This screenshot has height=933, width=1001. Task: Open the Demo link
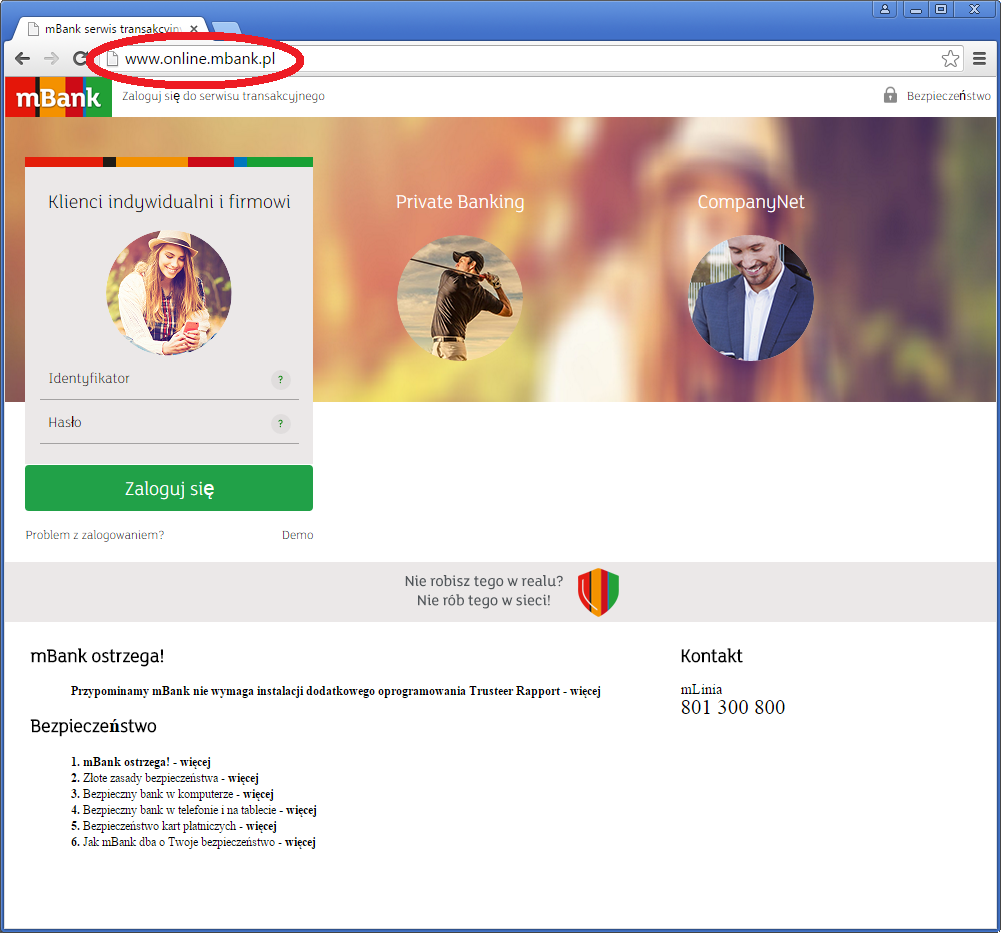[x=297, y=535]
